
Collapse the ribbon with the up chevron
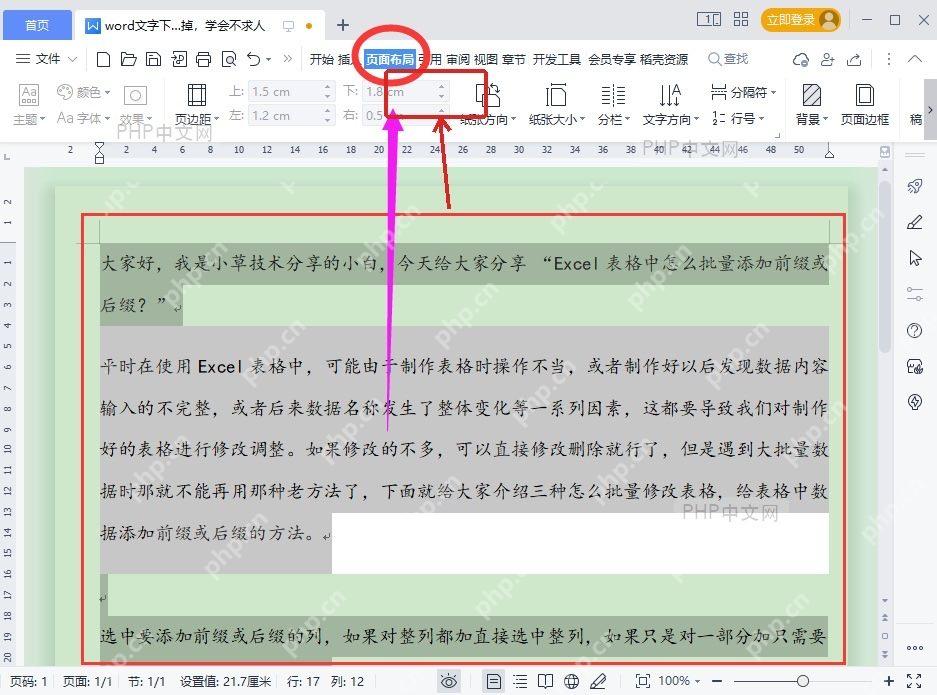(914, 59)
